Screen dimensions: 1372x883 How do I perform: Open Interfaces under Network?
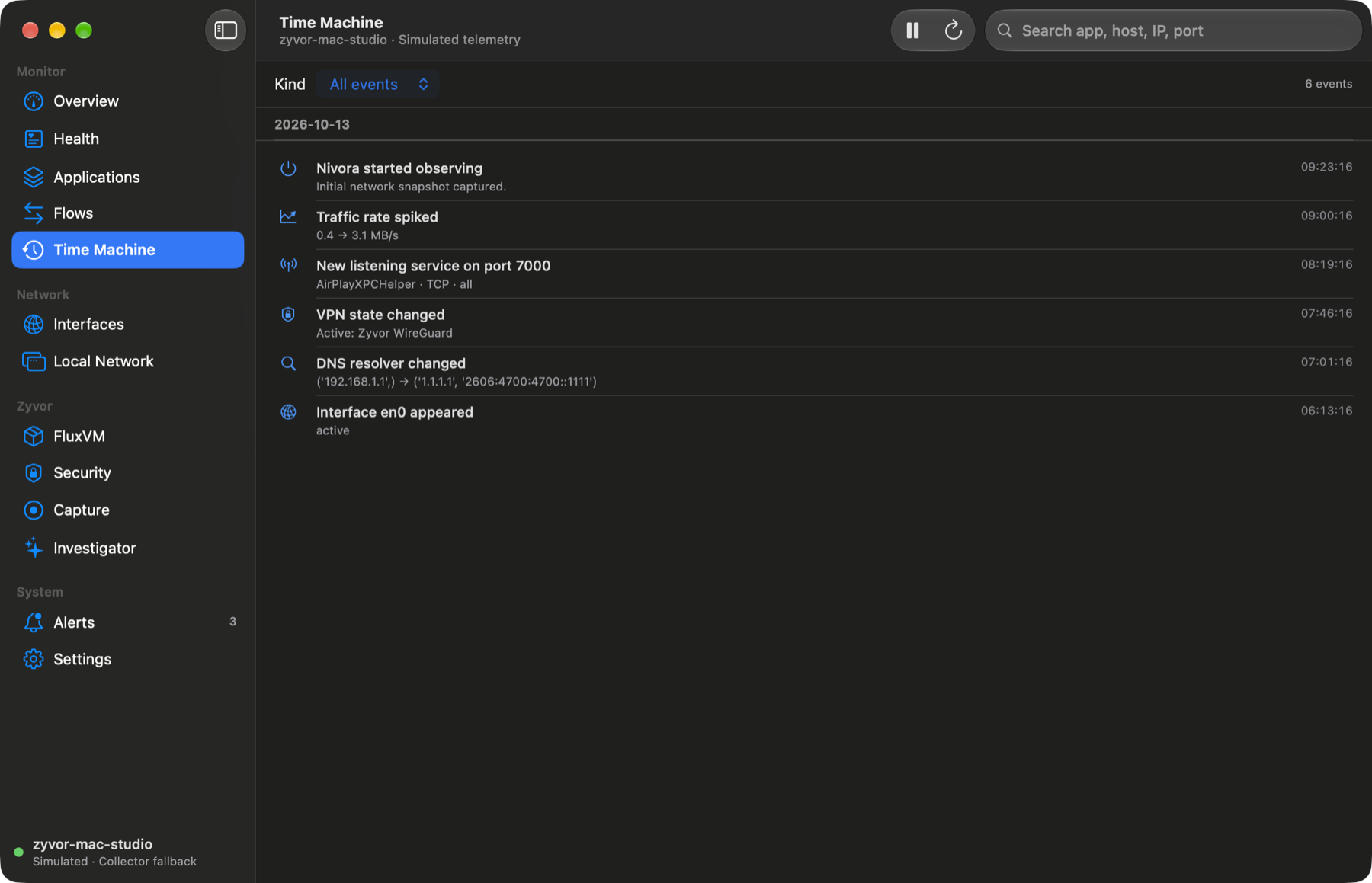tap(128, 325)
